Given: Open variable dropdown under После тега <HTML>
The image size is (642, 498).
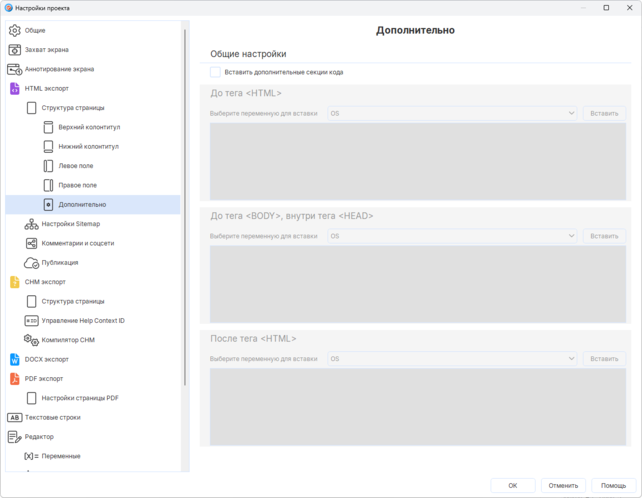Looking at the screenshot, I should [x=452, y=359].
